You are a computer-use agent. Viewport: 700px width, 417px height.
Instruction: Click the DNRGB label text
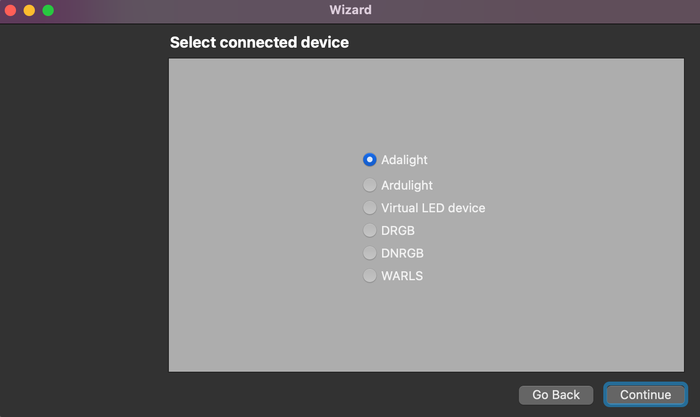point(402,253)
